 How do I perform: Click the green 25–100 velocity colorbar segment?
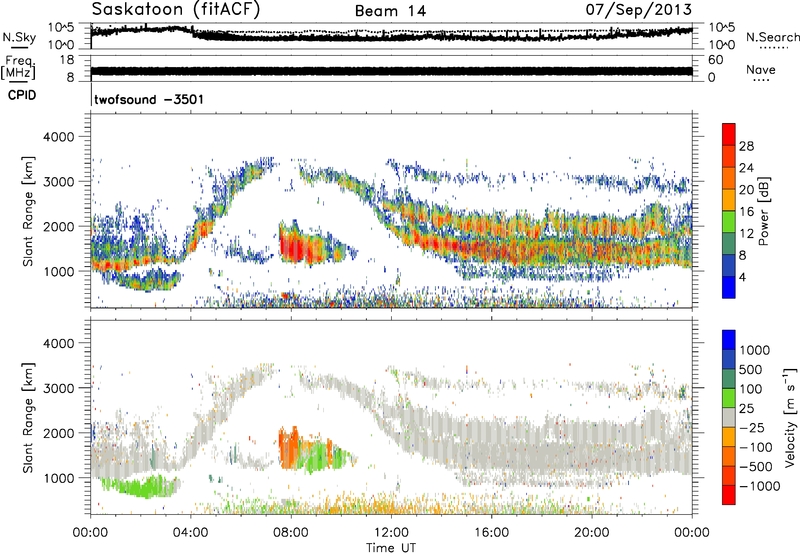(x=729, y=398)
